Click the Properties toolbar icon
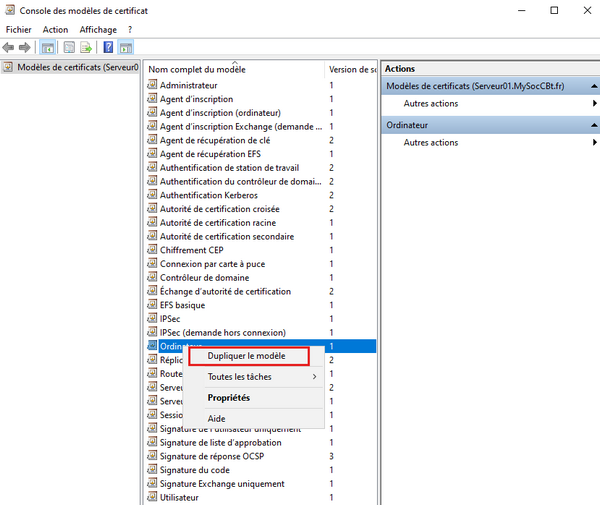Screen dimensions: 600x505 69,47
